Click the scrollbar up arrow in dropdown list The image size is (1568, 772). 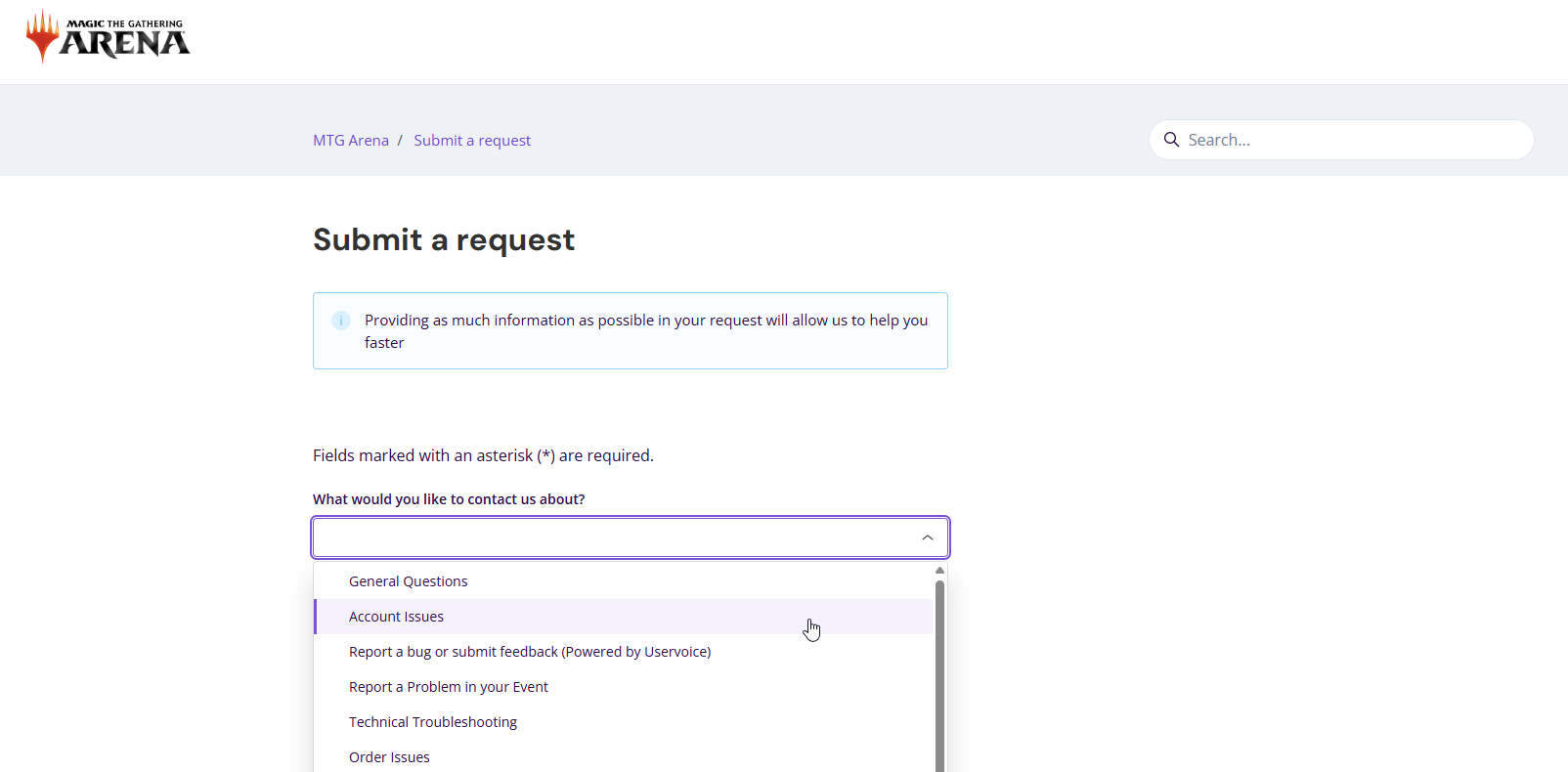[939, 570]
